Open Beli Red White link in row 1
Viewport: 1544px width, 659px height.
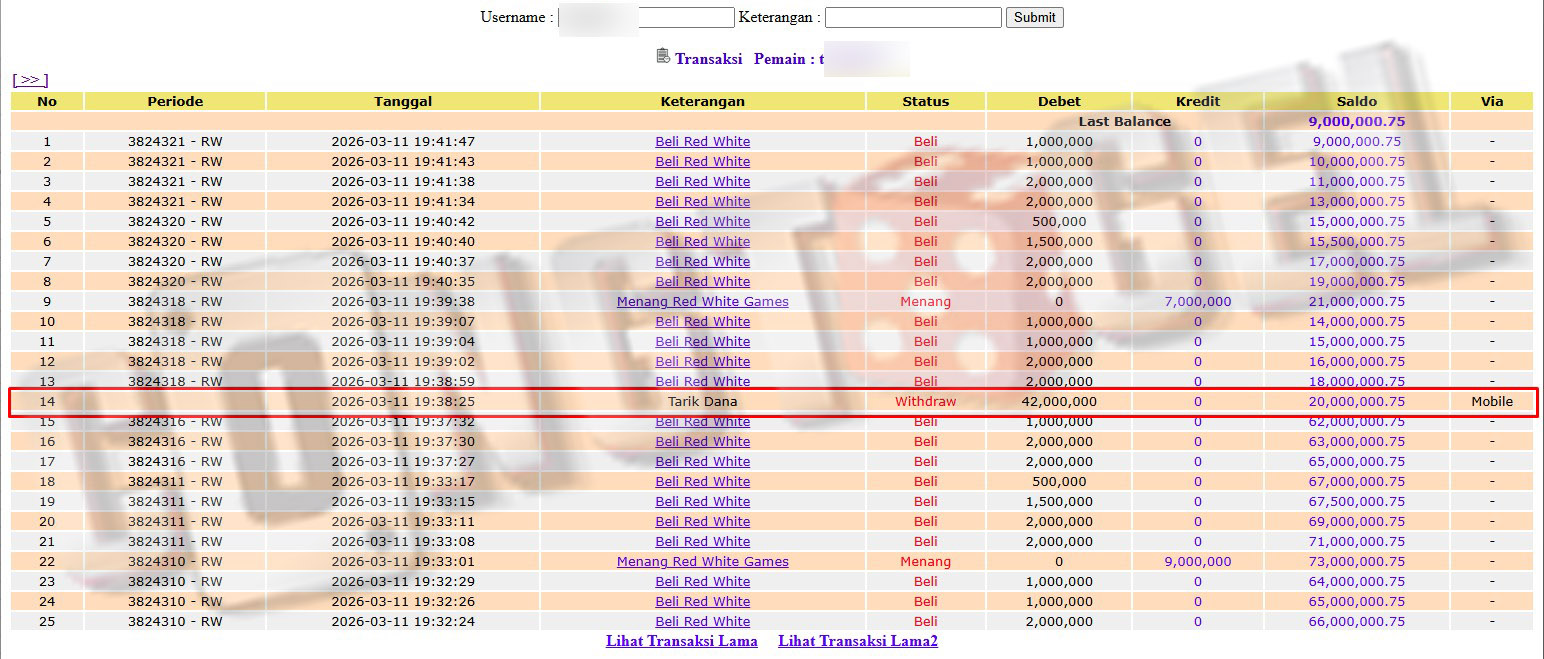pyautogui.click(x=702, y=141)
